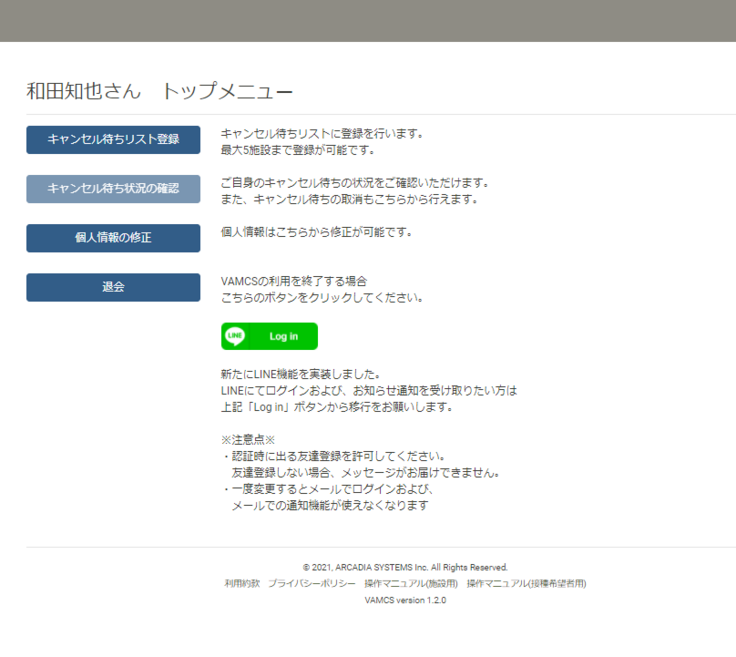Click the gray header banner at top

(x=368, y=20)
